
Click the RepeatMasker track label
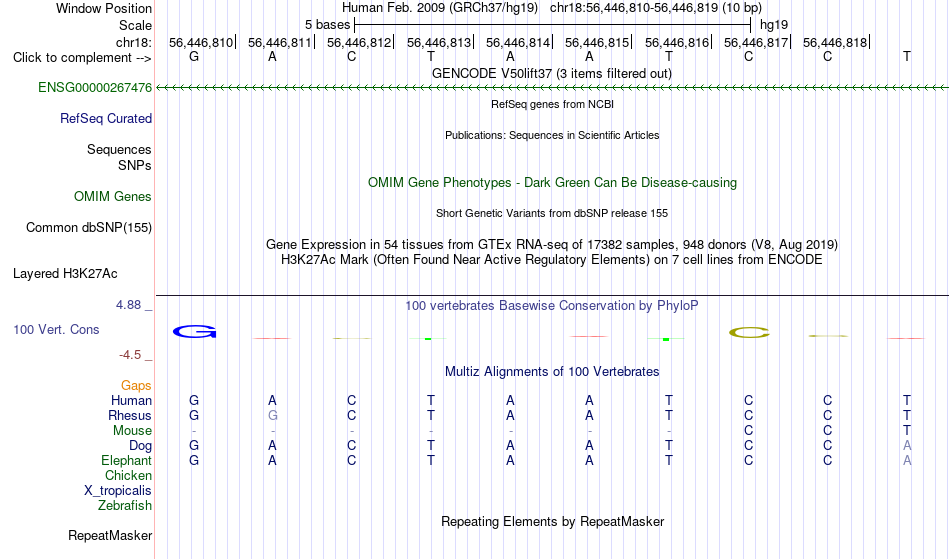110,535
